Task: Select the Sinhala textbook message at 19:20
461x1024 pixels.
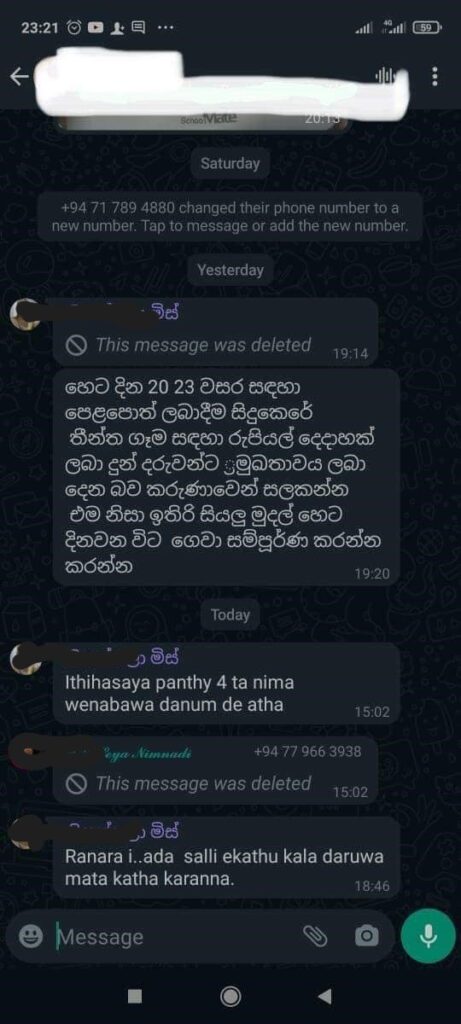Action: click(226, 477)
